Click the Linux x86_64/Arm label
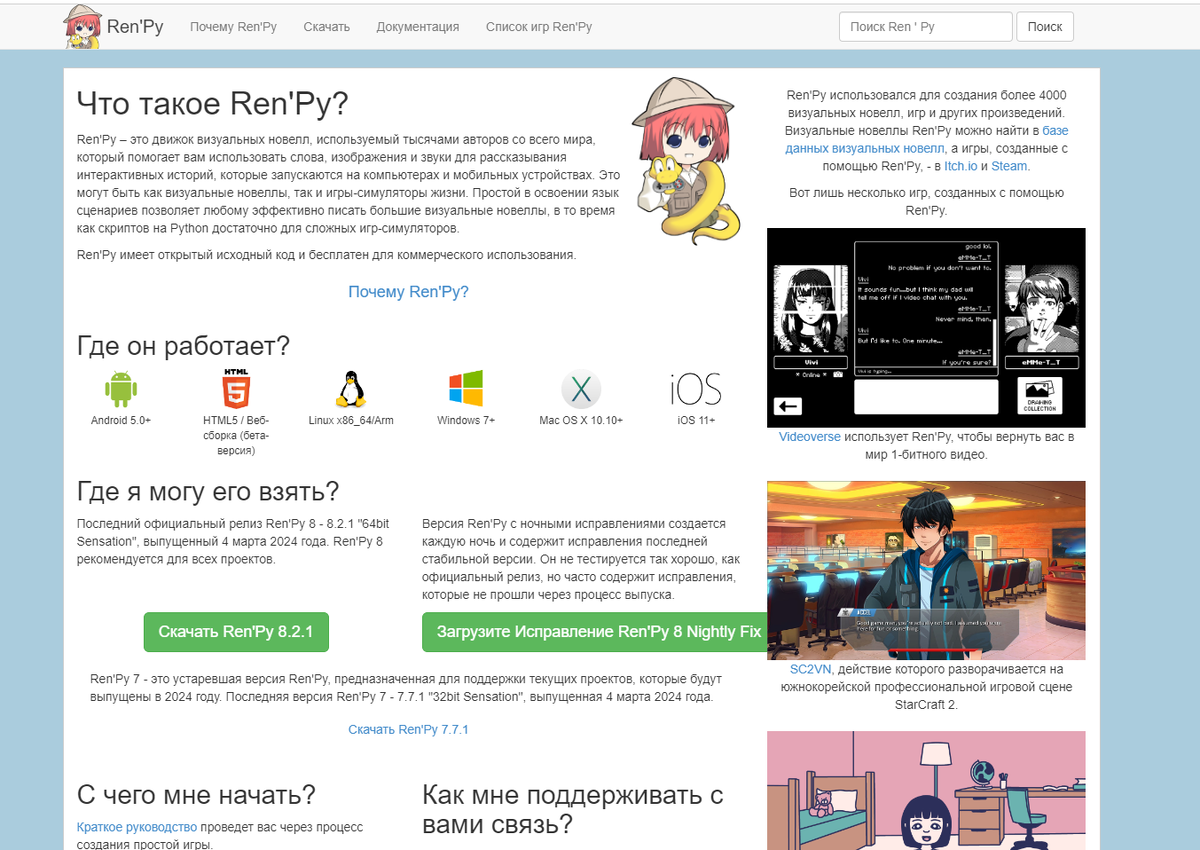Viewport: 1200px width, 850px height. pos(351,421)
